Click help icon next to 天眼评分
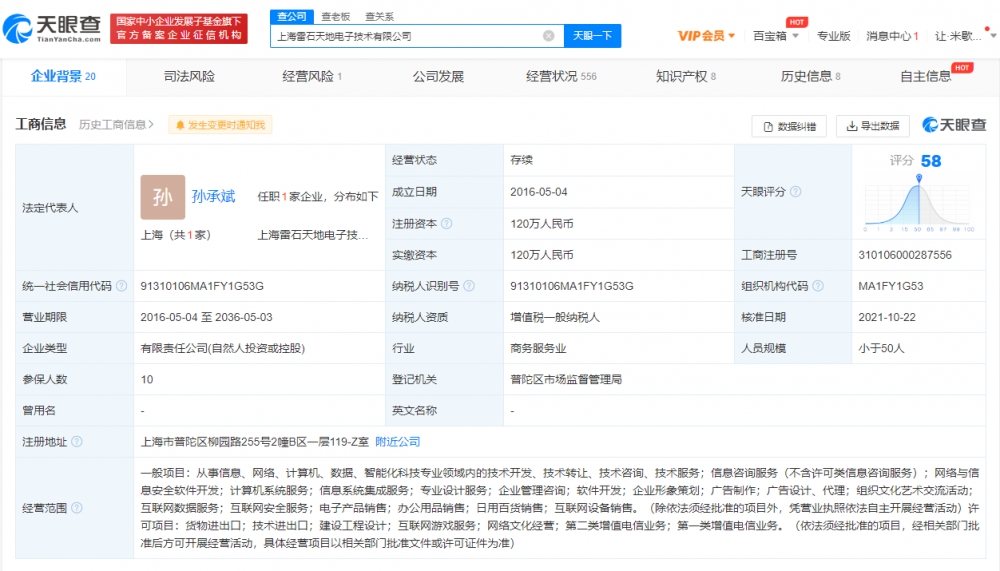1000x571 pixels. [x=795, y=191]
